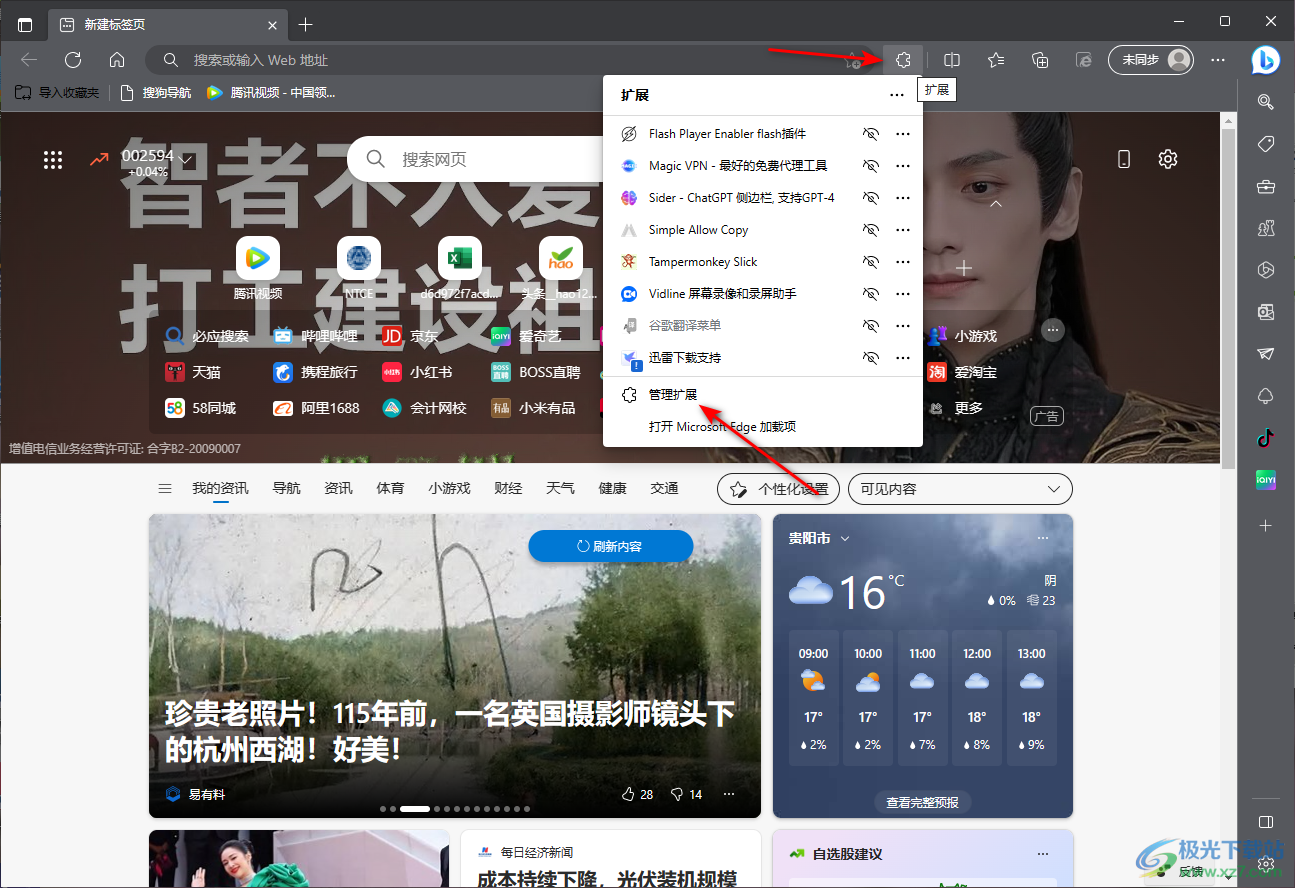Open a new browser tab with plus
Screen dimensions: 1295x888
point(306,24)
